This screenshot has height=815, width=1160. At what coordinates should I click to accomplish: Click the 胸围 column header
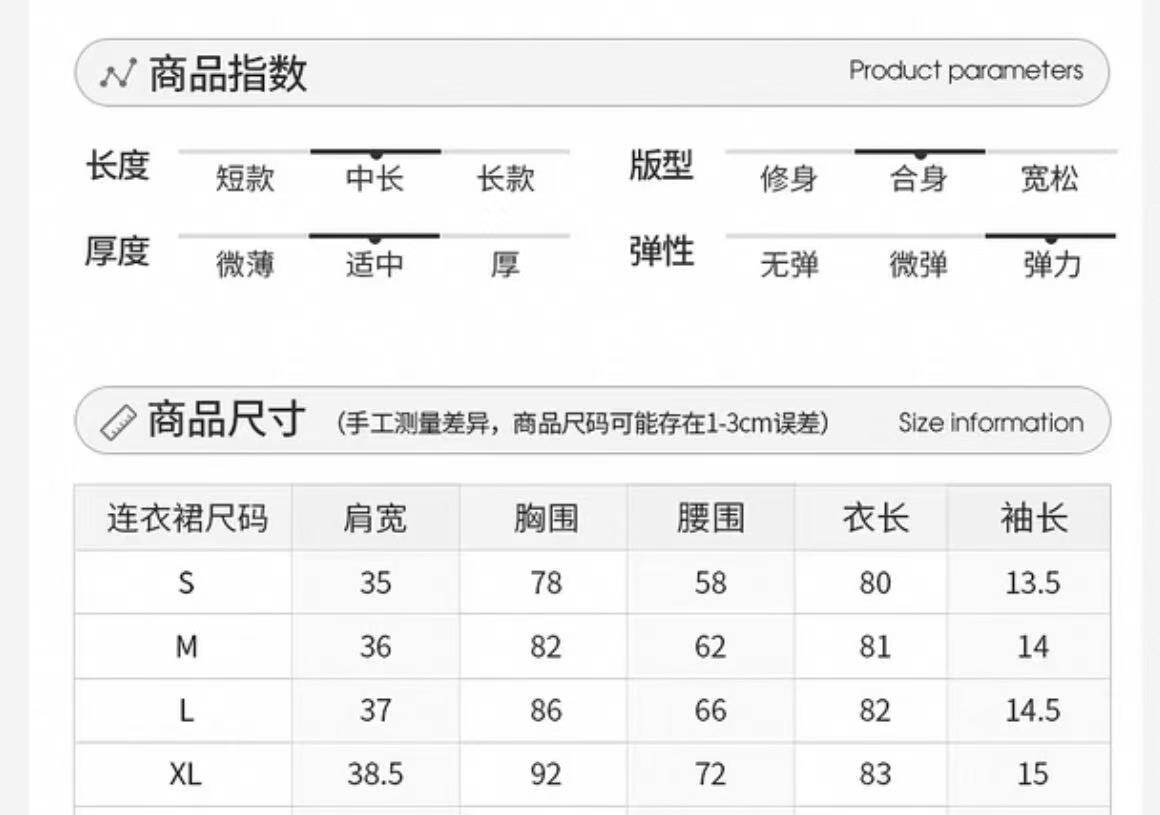click(545, 518)
